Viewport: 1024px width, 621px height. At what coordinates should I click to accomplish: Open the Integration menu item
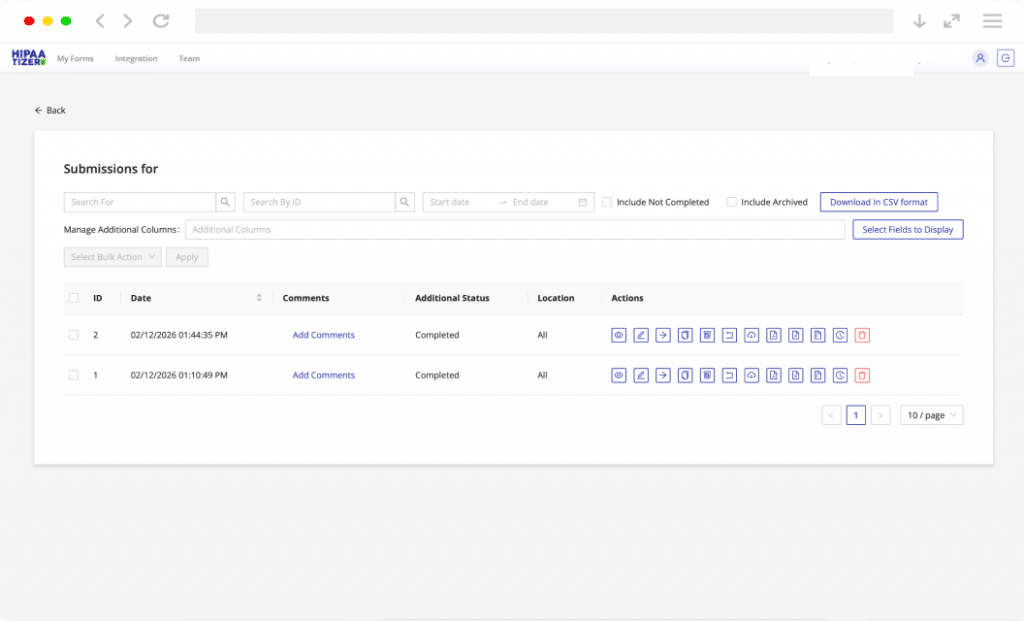[136, 58]
